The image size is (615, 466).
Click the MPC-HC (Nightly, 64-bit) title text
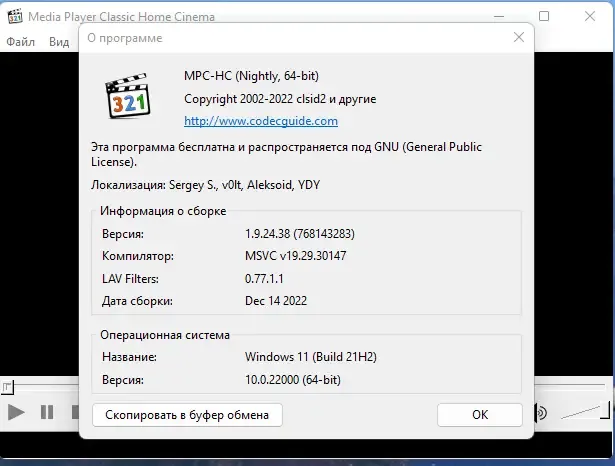pyautogui.click(x=251, y=75)
